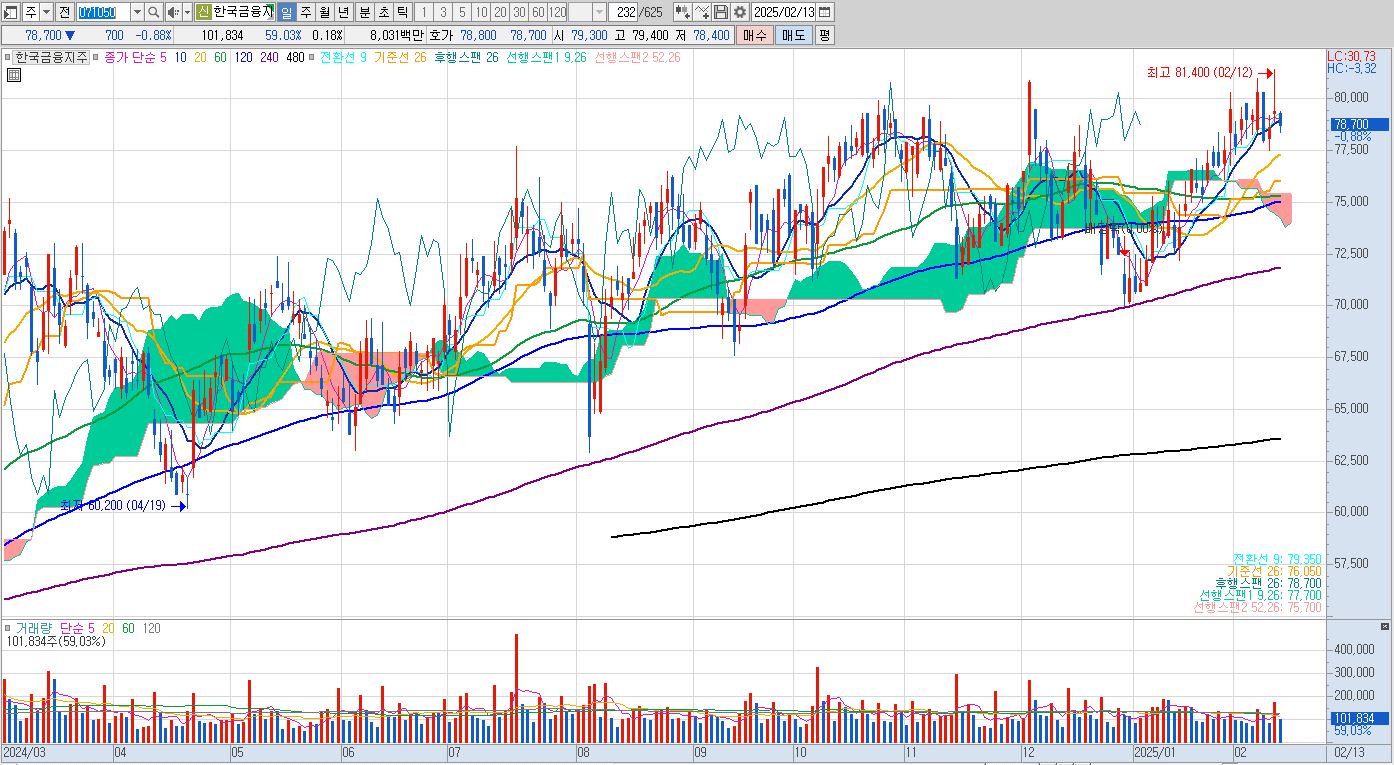Select the minute 분 period toggle
1394x765 pixels.
(364, 12)
